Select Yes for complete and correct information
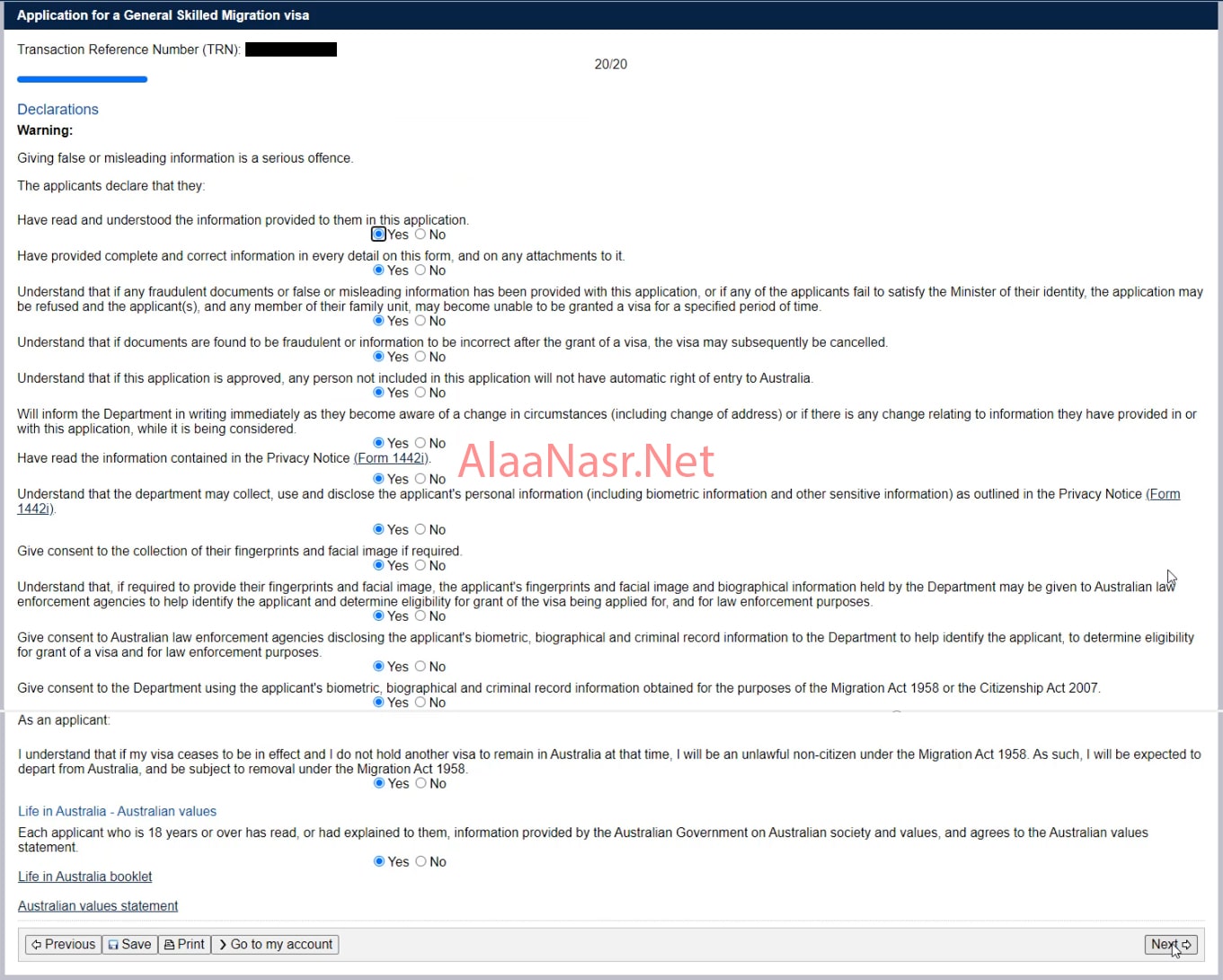 tap(378, 270)
